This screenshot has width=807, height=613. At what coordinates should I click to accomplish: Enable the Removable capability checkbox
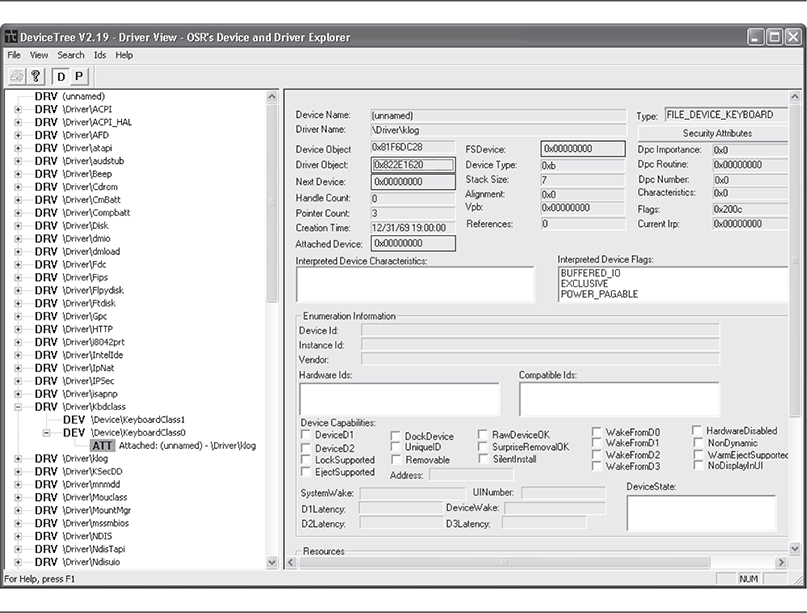pyautogui.click(x=396, y=460)
